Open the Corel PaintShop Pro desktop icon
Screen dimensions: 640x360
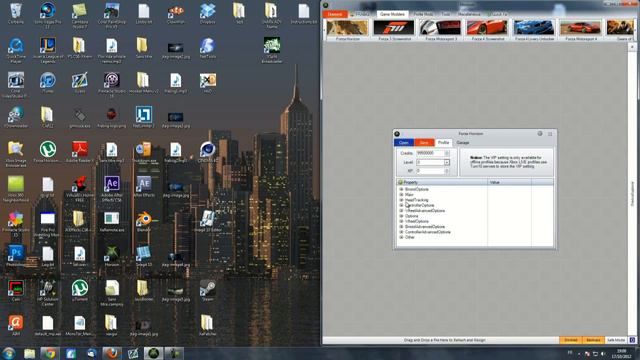(x=111, y=16)
